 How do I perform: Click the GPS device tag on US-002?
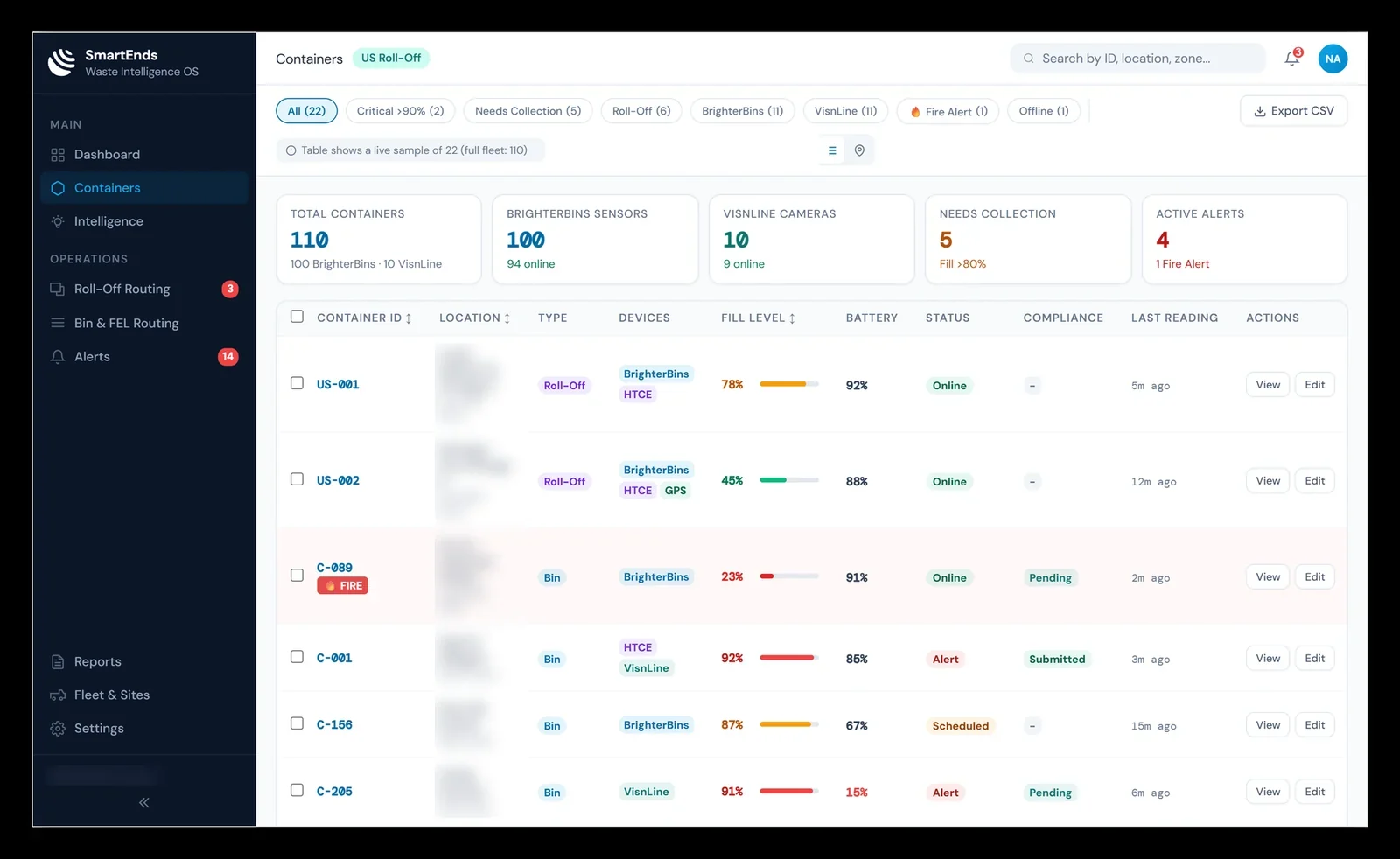675,491
